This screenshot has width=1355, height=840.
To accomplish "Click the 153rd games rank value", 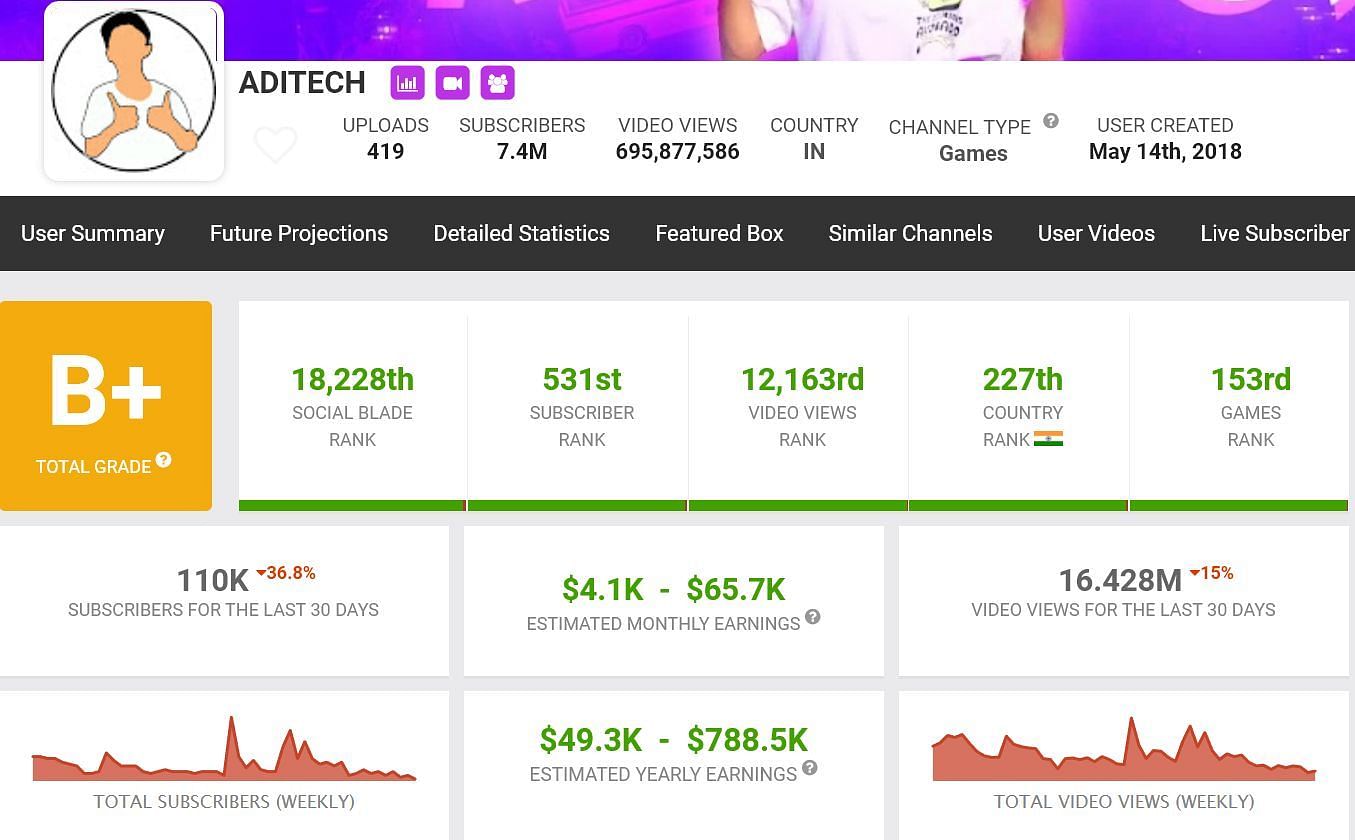I will click(1250, 380).
